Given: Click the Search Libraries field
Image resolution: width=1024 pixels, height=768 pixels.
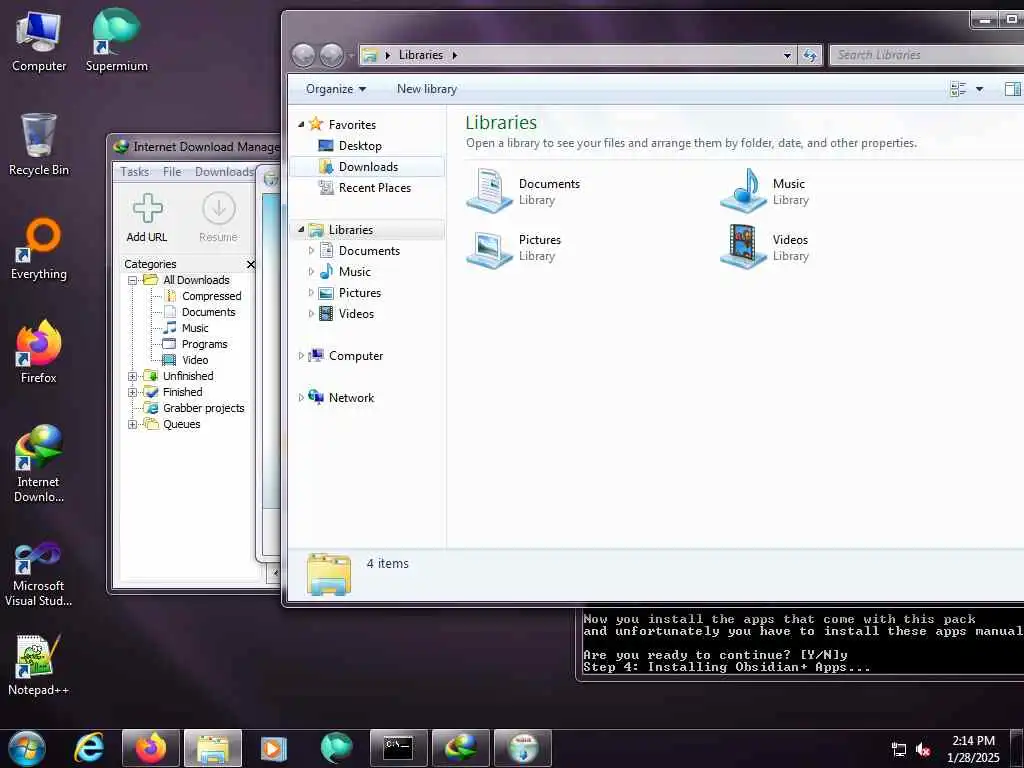Looking at the screenshot, I should [x=927, y=56].
